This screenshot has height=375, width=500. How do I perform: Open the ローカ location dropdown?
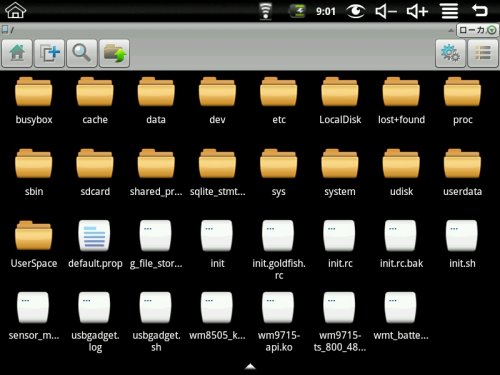tap(477, 30)
